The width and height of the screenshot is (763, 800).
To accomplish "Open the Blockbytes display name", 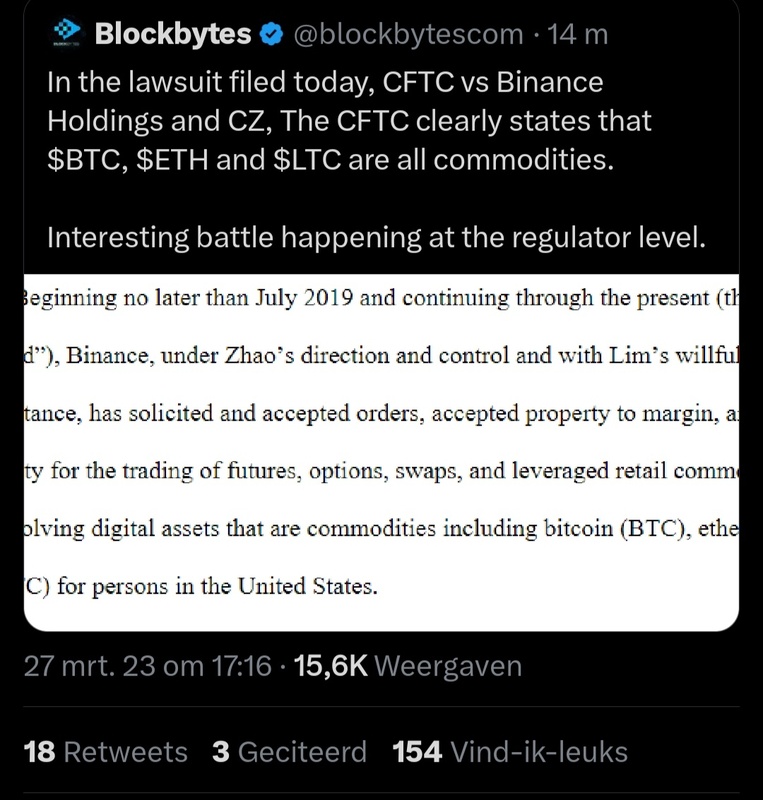I will tap(172, 35).
